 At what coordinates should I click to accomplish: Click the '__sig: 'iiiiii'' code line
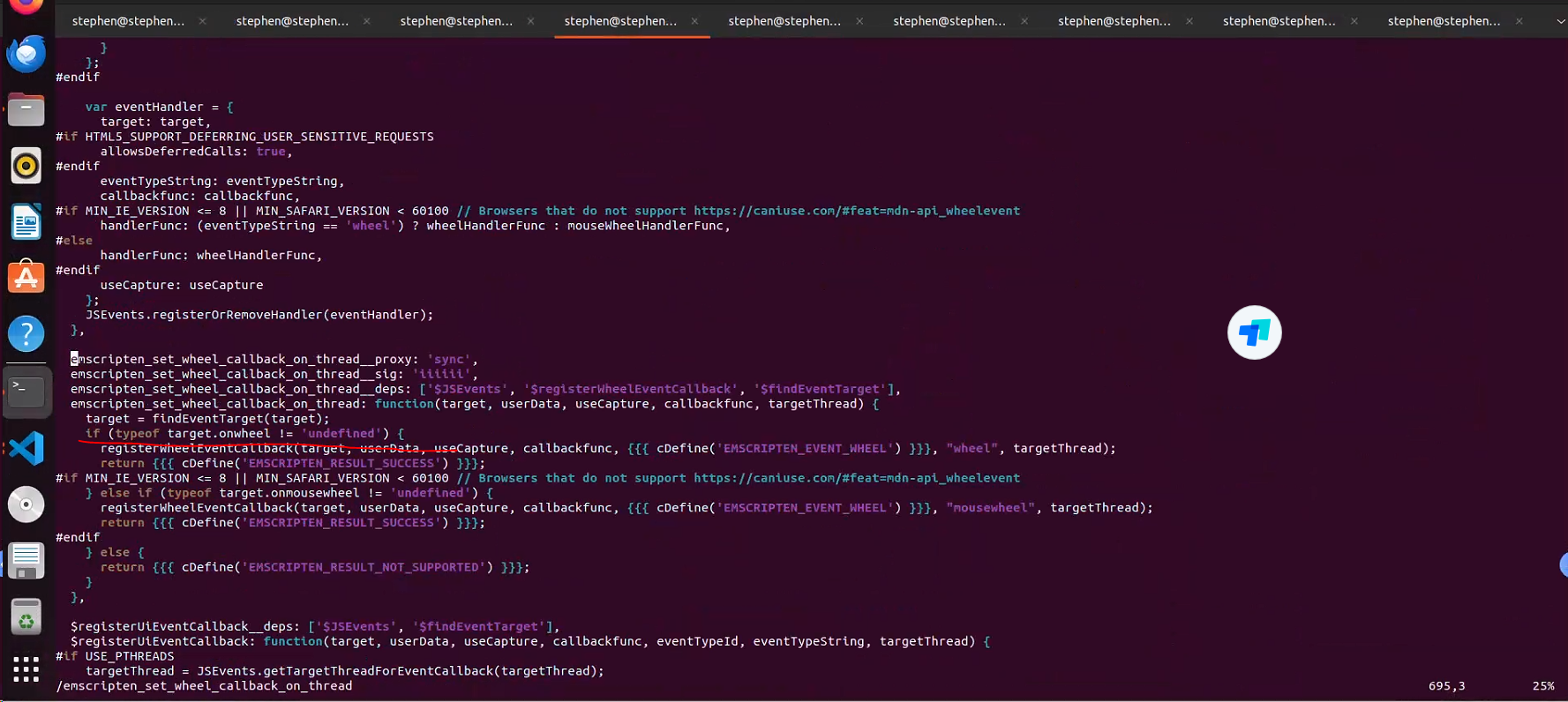[x=274, y=374]
